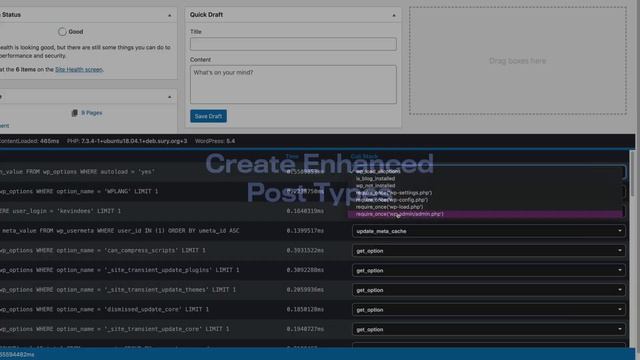The image size is (640, 360).
Task: Click the query with user_login = 'kevindees'
Action: click(x=60, y=211)
